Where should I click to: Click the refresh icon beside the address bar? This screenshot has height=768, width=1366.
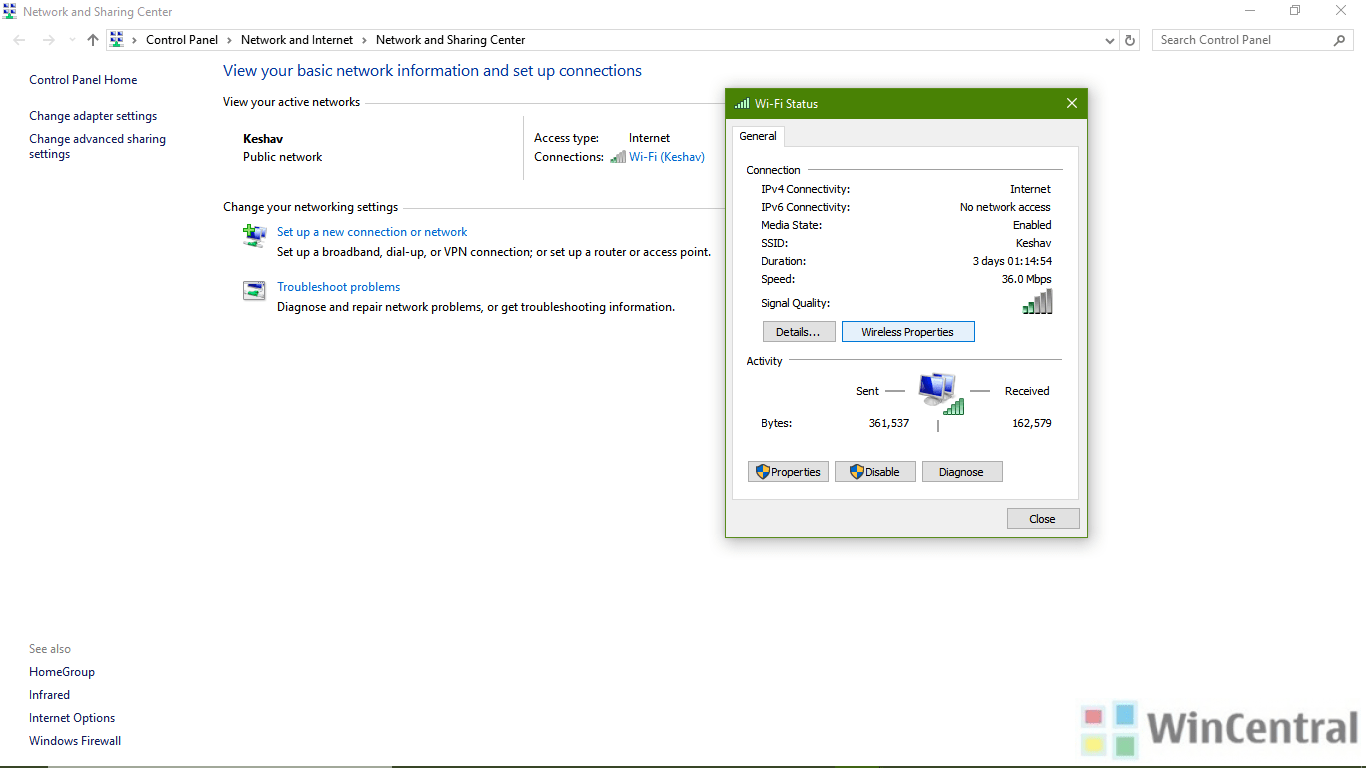(x=1130, y=40)
